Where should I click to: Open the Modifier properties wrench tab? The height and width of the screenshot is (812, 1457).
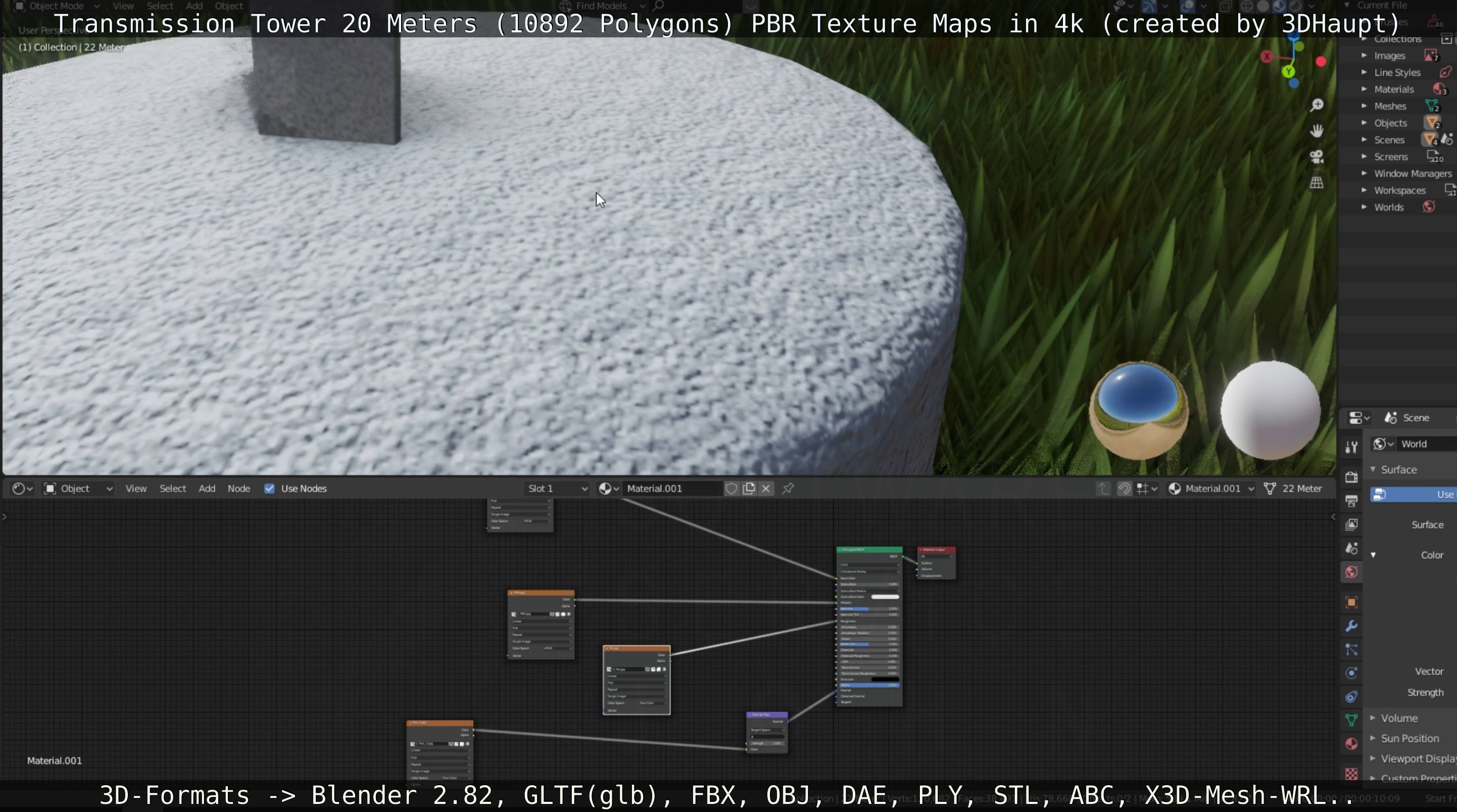[1351, 626]
